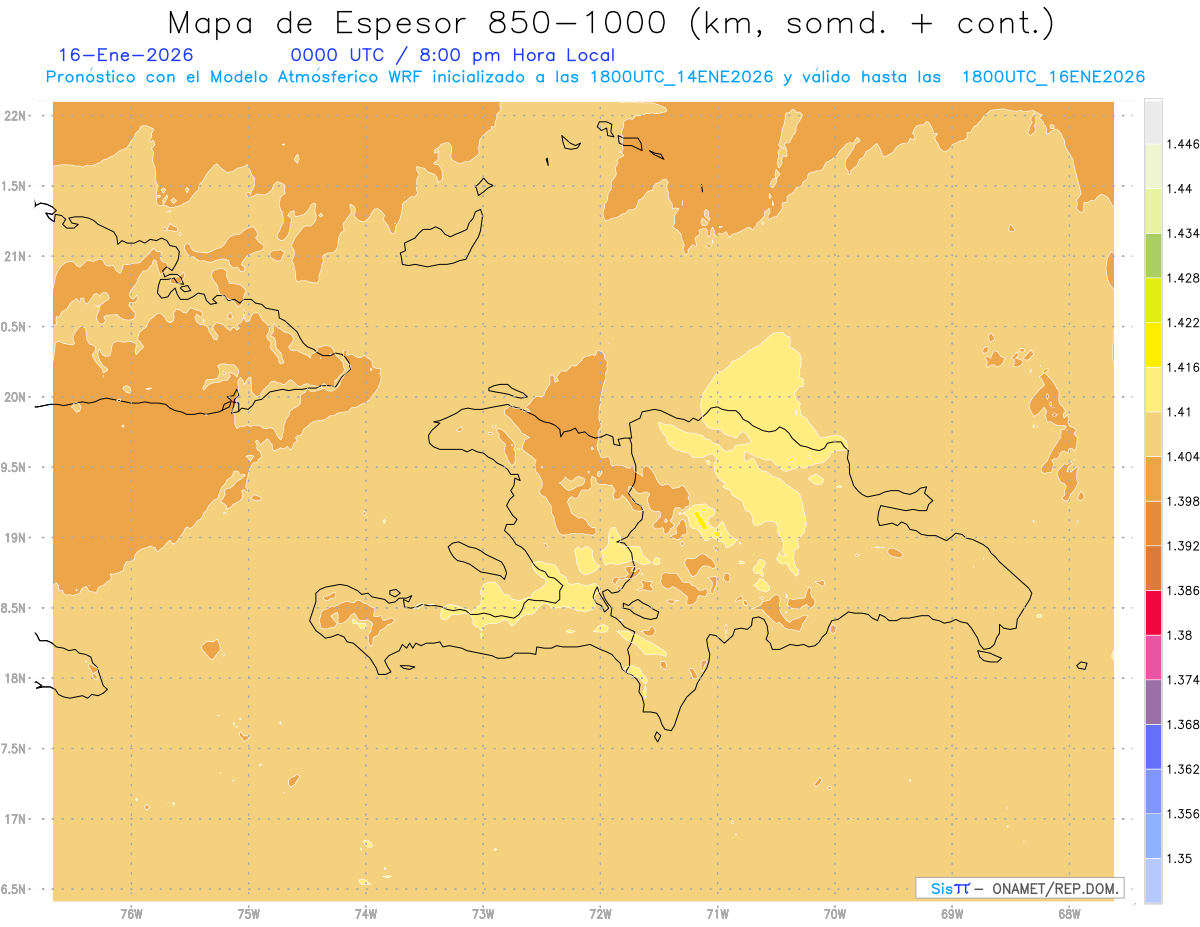Click the '1.5N' latitude axis label

[x=14, y=186]
